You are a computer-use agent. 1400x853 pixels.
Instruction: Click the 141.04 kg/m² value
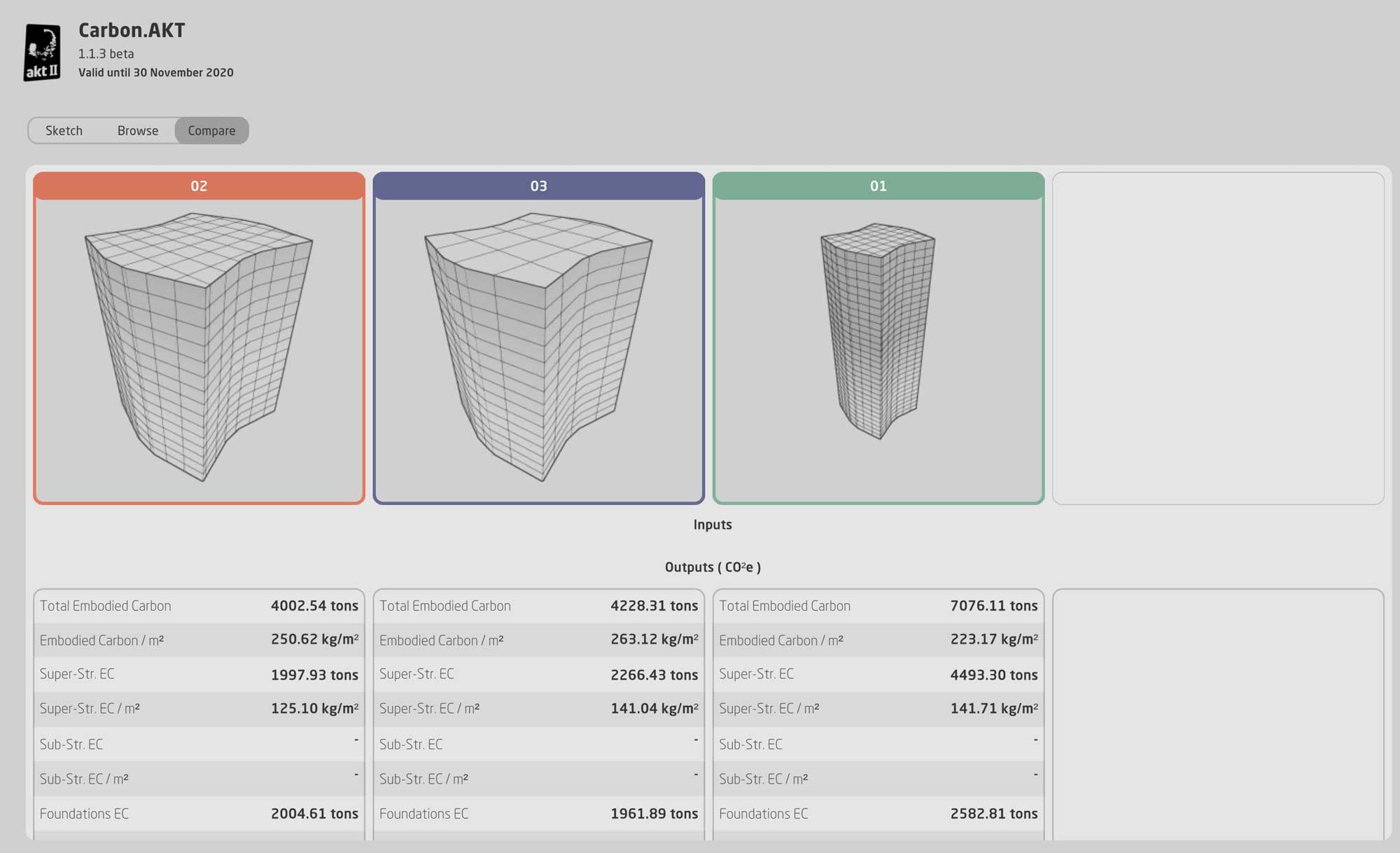[654, 708]
